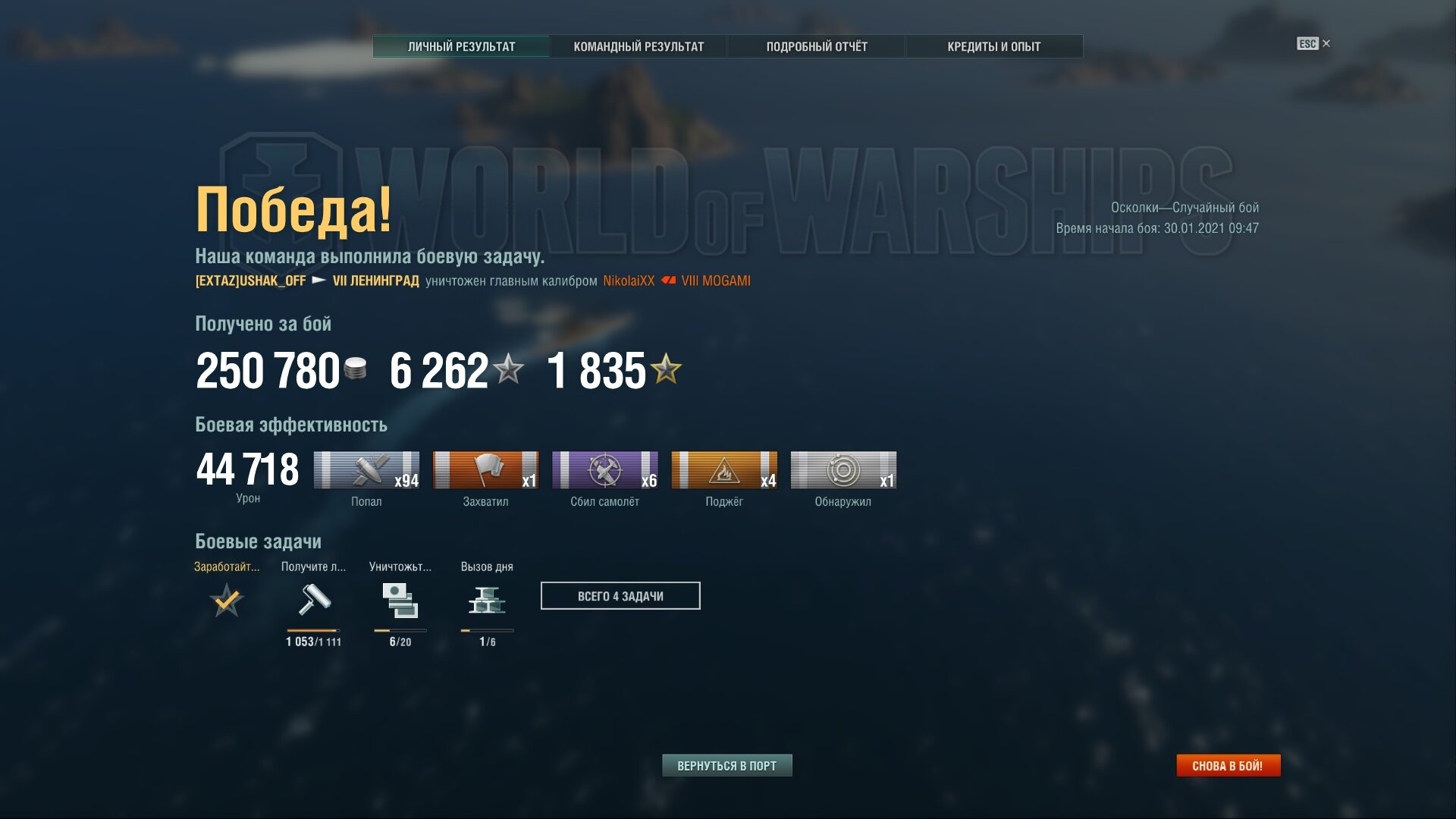Screen dimensions: 1456x819
Task: Select the completed Заработайт... star mission icon
Action: 227,601
